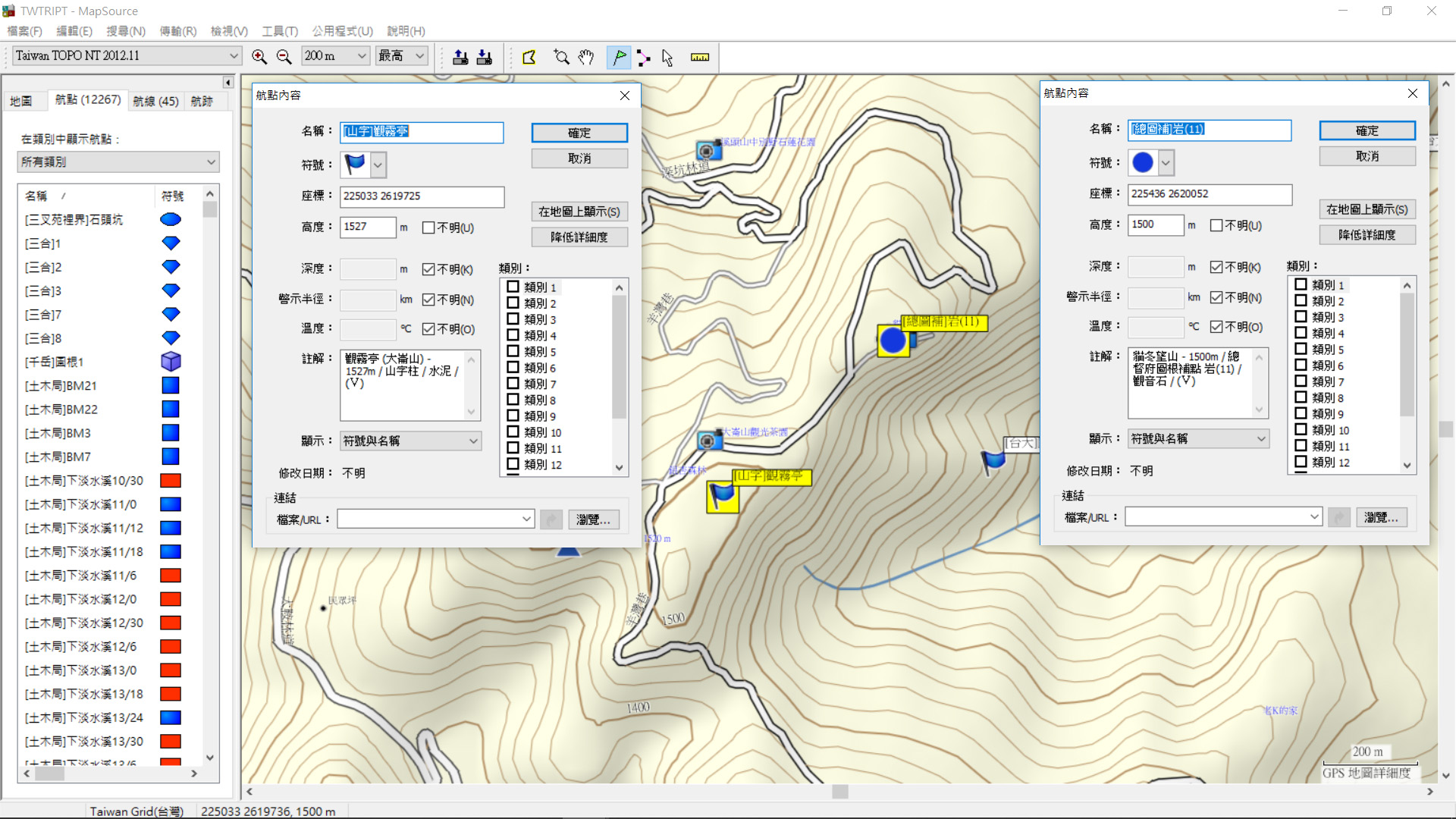Click 確定 button in right dialog
This screenshot has width=1456, height=819.
point(1367,130)
